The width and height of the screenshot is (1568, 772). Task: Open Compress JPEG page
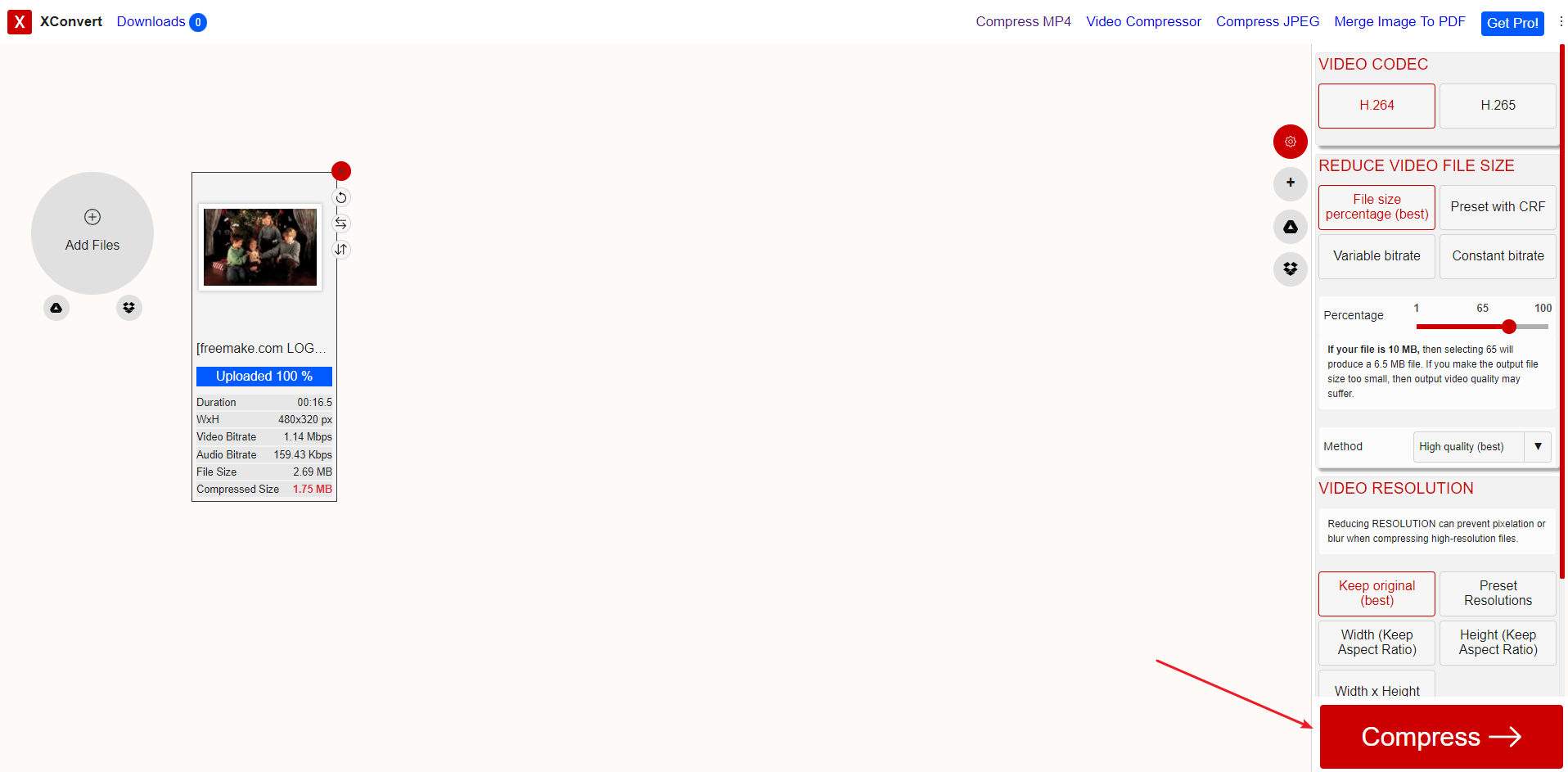[1268, 22]
